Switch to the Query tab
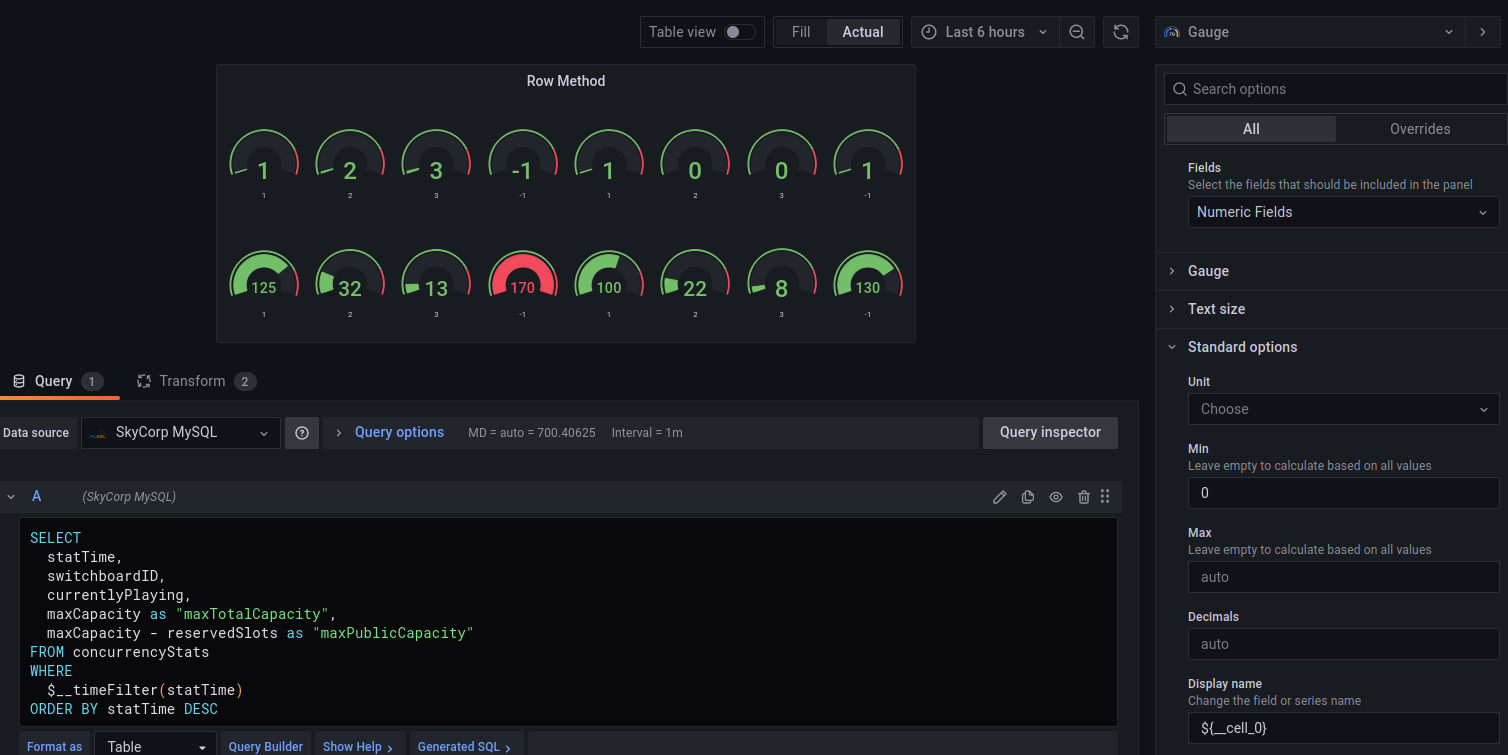 click(58, 381)
